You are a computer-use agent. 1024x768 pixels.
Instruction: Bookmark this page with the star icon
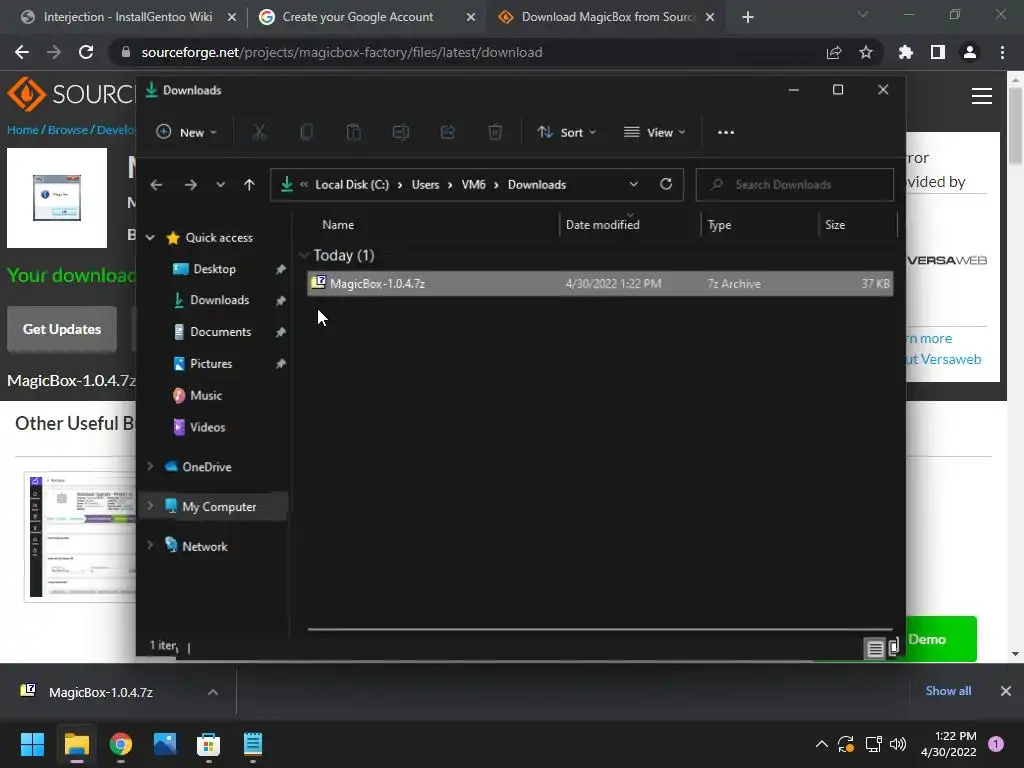pyautogui.click(x=865, y=52)
